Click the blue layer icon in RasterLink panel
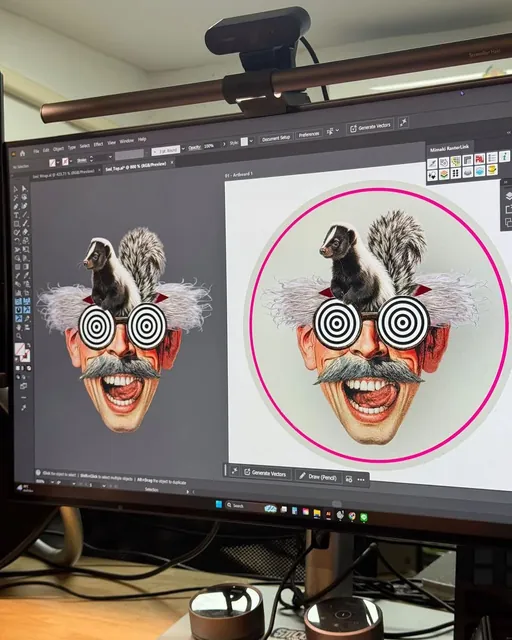Screen dimensions: 512x640 click(480, 171)
